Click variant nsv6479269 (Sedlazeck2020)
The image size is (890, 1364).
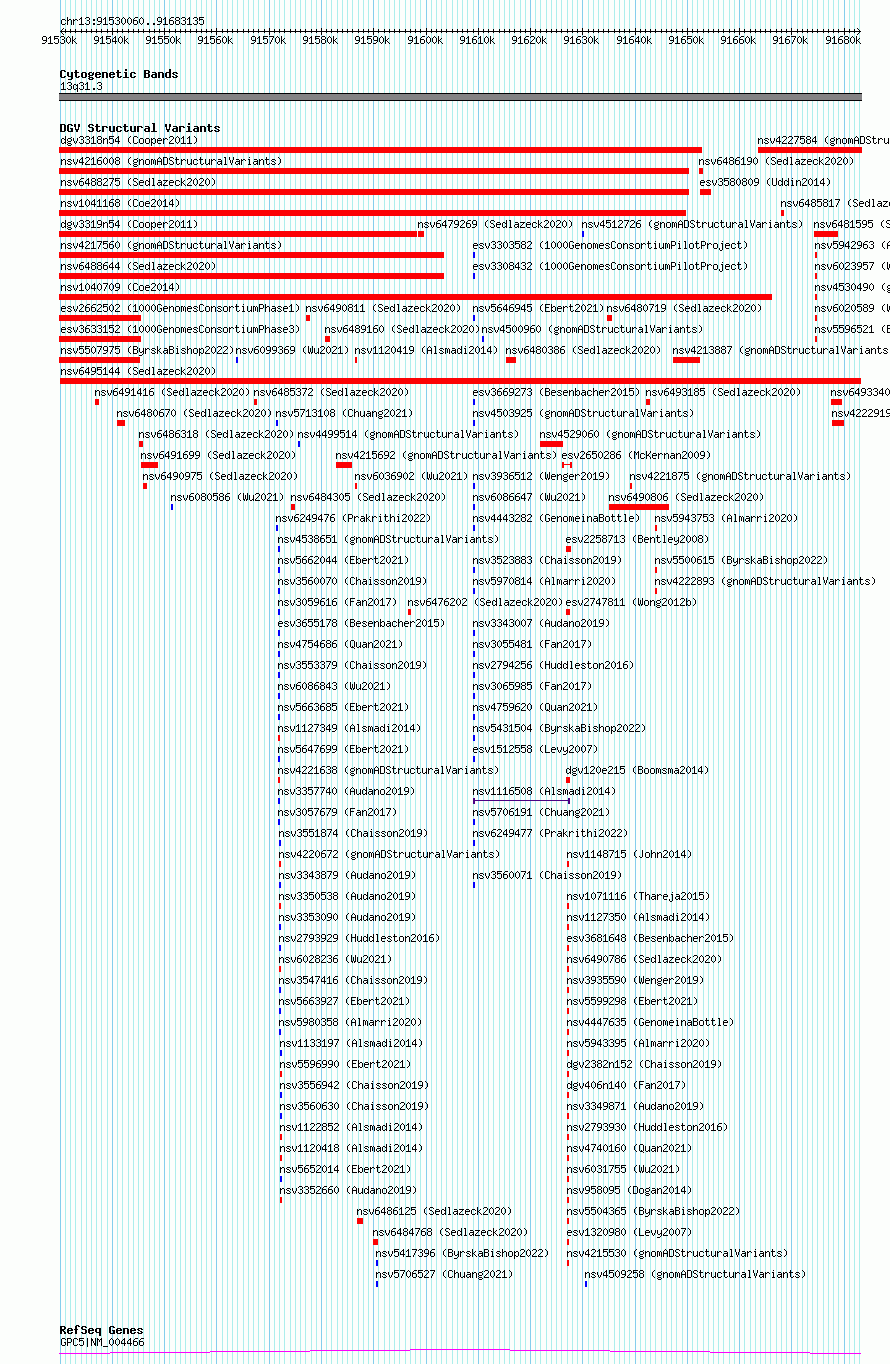[x=496, y=224]
